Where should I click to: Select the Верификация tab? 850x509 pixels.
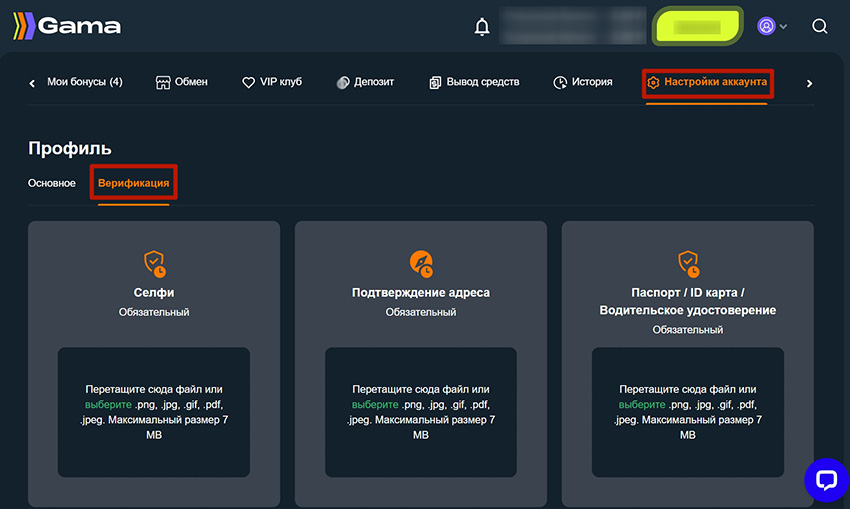[x=133, y=183]
